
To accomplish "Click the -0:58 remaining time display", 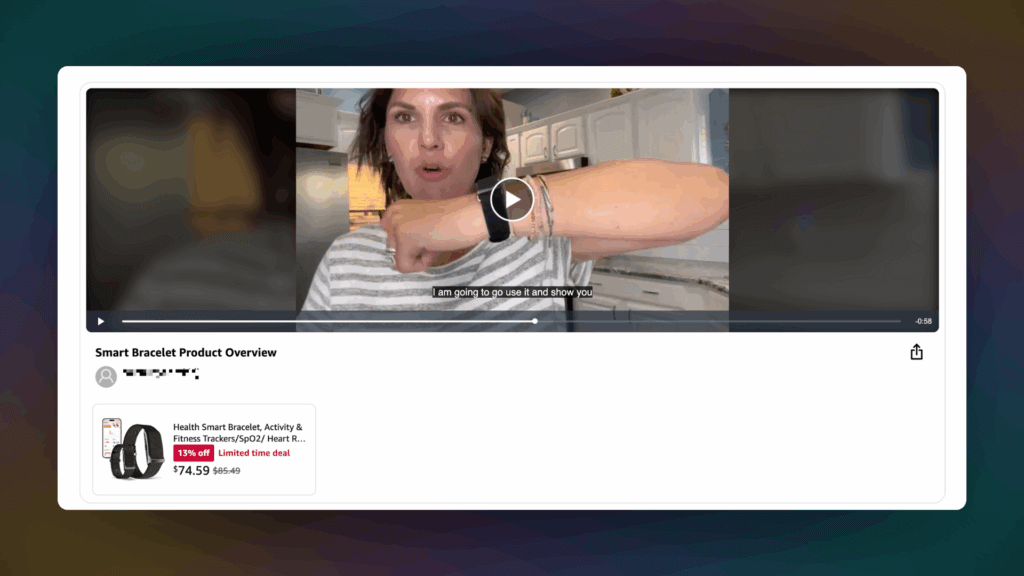I will coord(922,321).
